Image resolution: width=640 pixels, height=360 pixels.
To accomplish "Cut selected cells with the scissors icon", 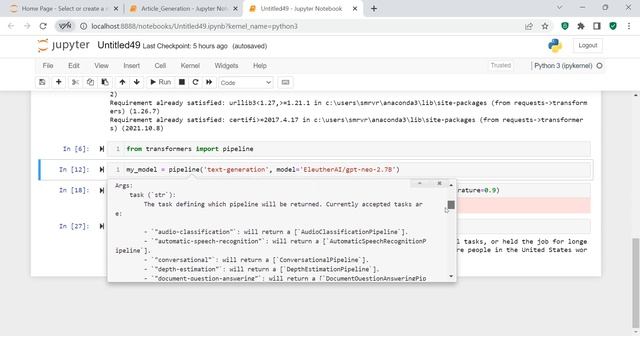I will [x=75, y=82].
